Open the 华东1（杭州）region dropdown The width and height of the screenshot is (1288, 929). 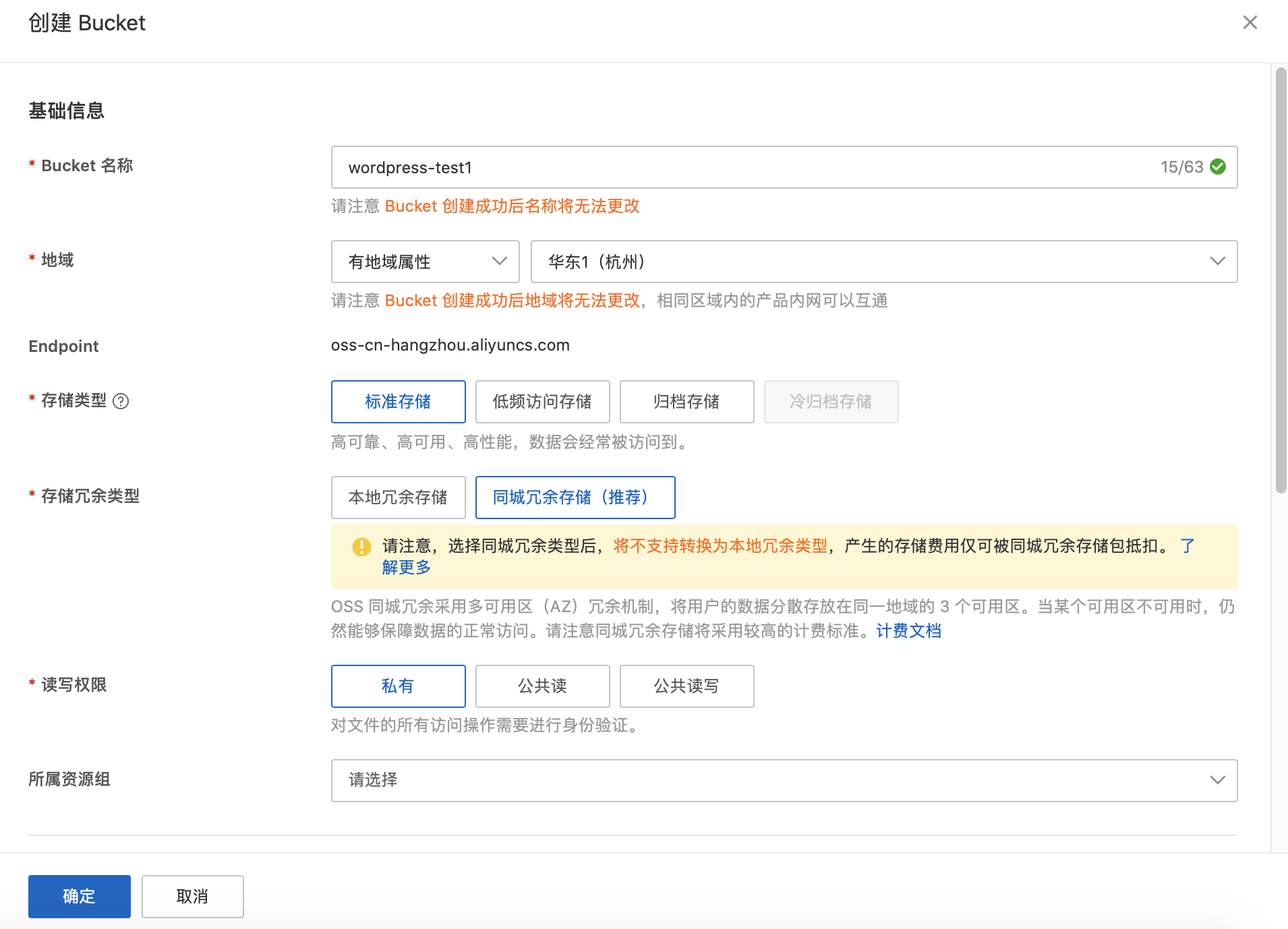click(x=884, y=262)
